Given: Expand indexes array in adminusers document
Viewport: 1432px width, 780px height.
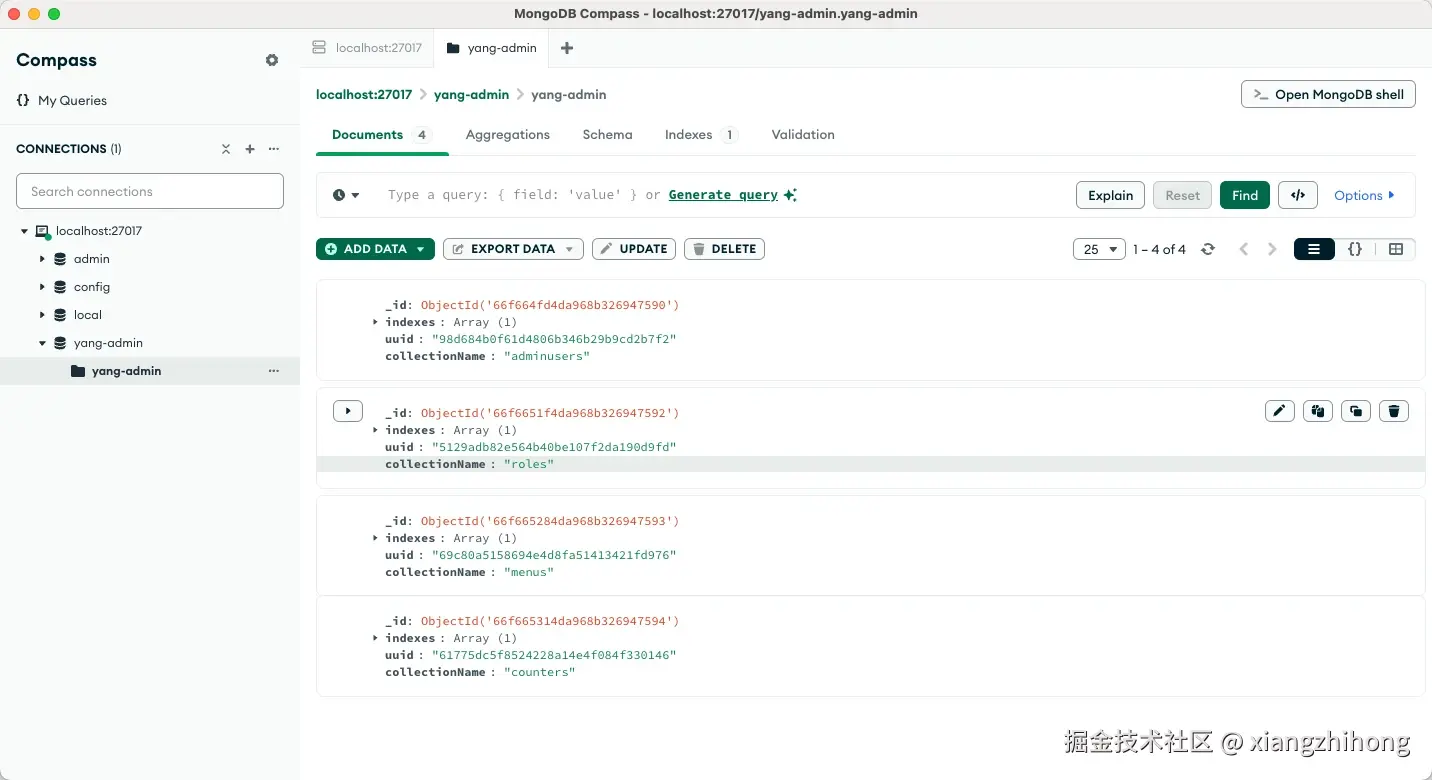Looking at the screenshot, I should [375, 322].
